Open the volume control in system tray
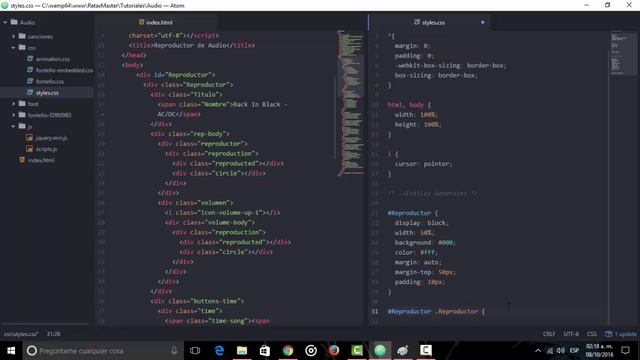 (x=561, y=351)
